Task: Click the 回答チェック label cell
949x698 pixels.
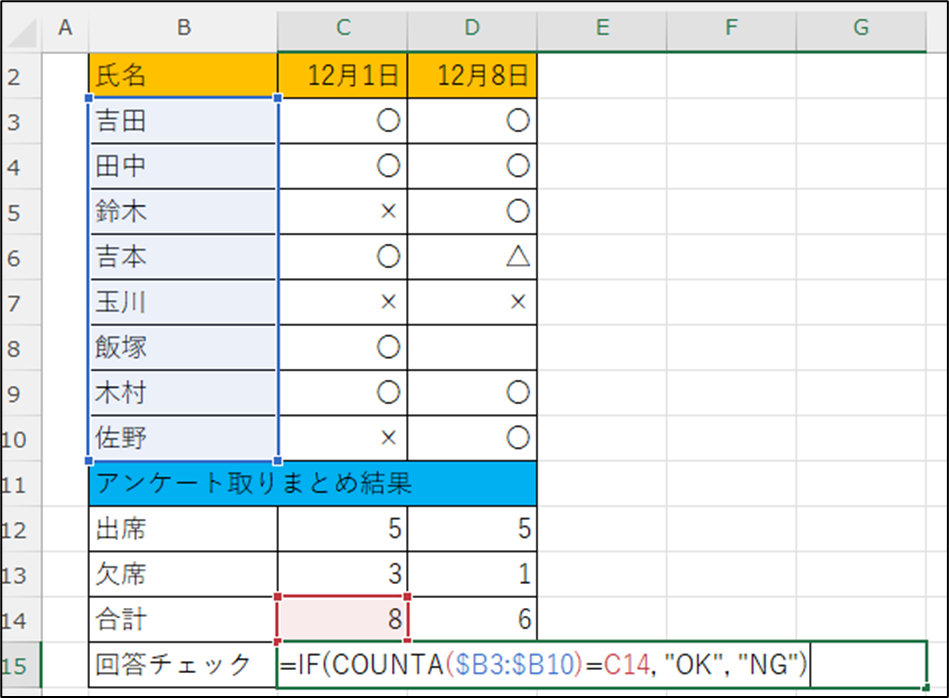Action: 183,665
